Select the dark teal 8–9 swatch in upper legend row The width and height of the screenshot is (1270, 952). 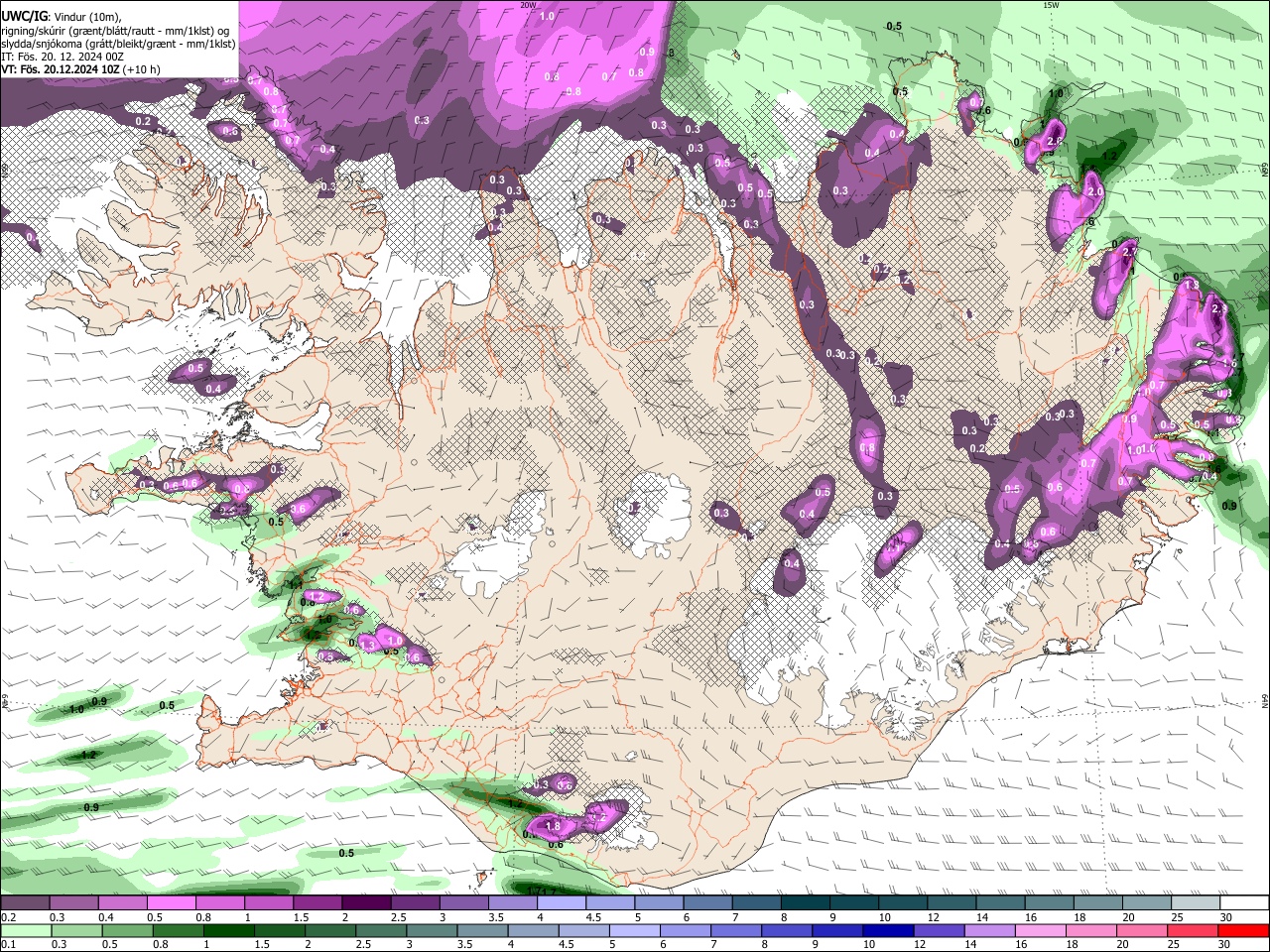[x=806, y=903]
